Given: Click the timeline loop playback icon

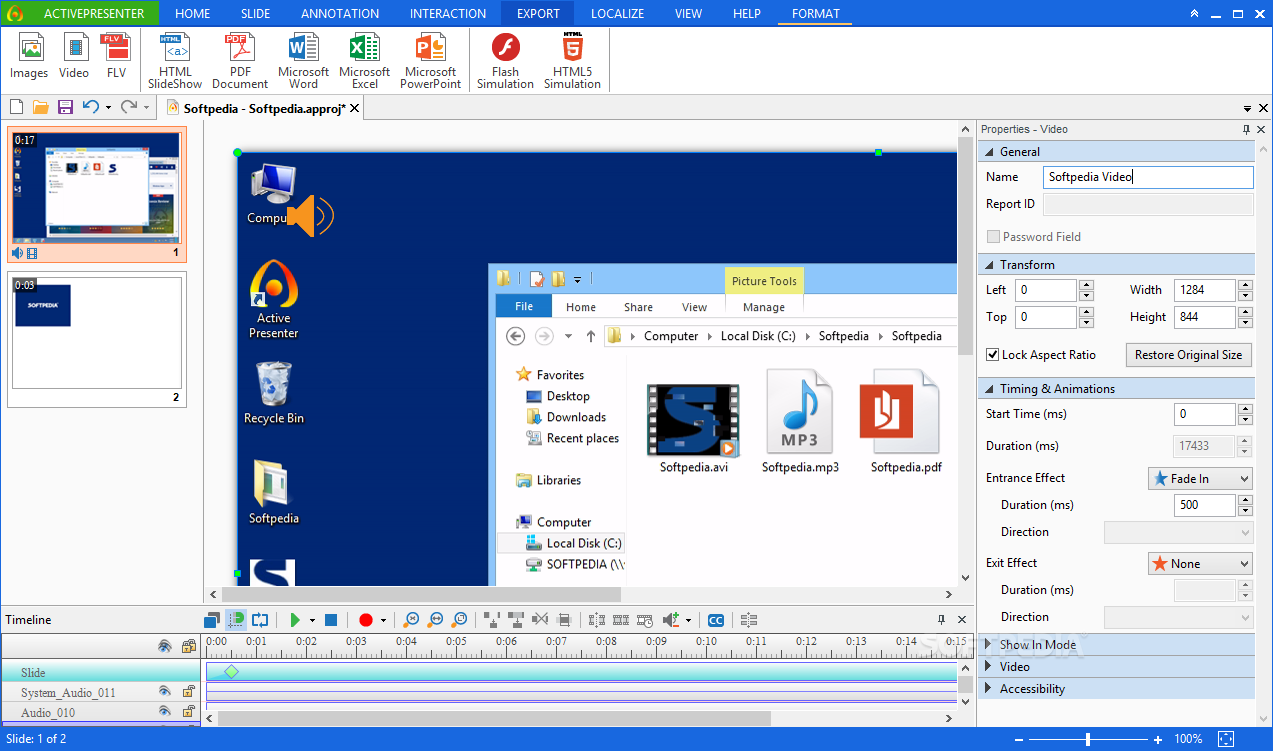Looking at the screenshot, I should (x=260, y=620).
